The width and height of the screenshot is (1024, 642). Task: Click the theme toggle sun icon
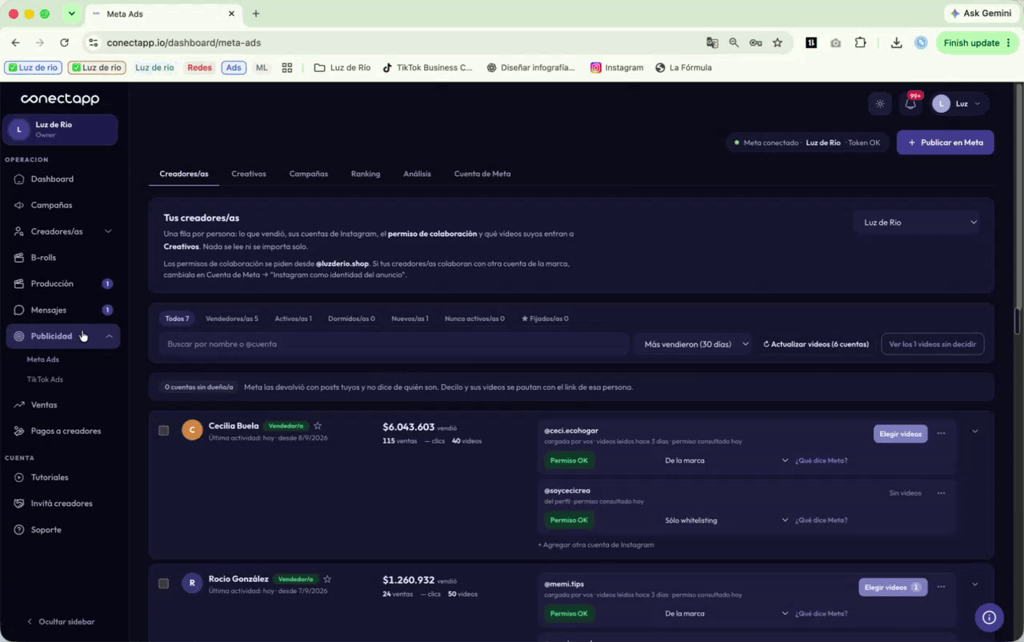(880, 104)
